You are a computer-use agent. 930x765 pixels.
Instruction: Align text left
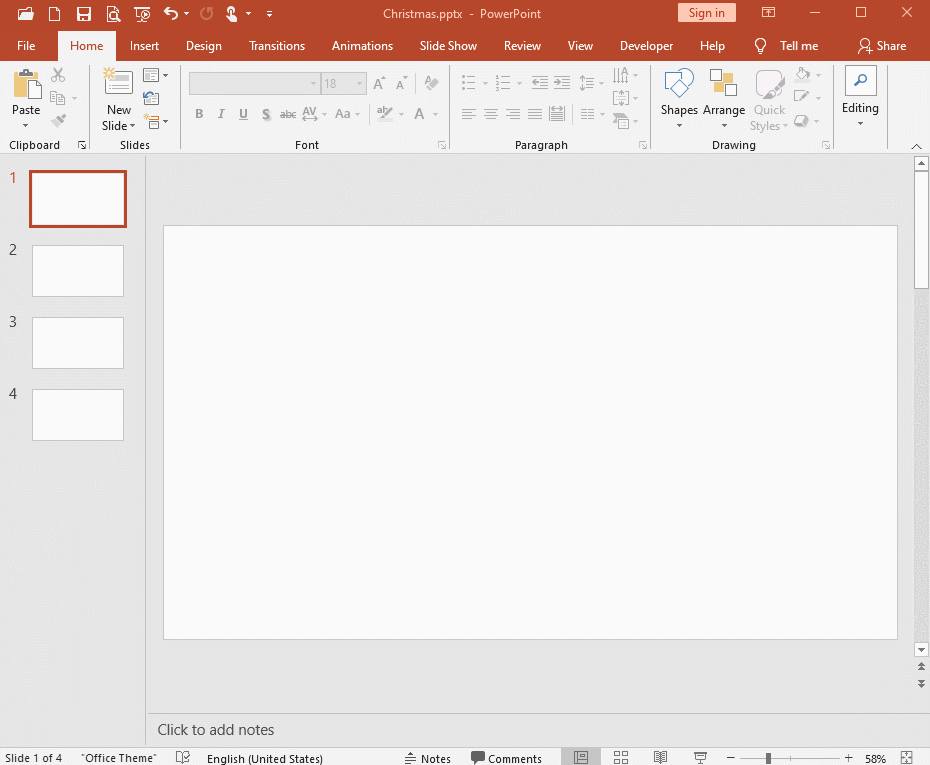point(469,114)
